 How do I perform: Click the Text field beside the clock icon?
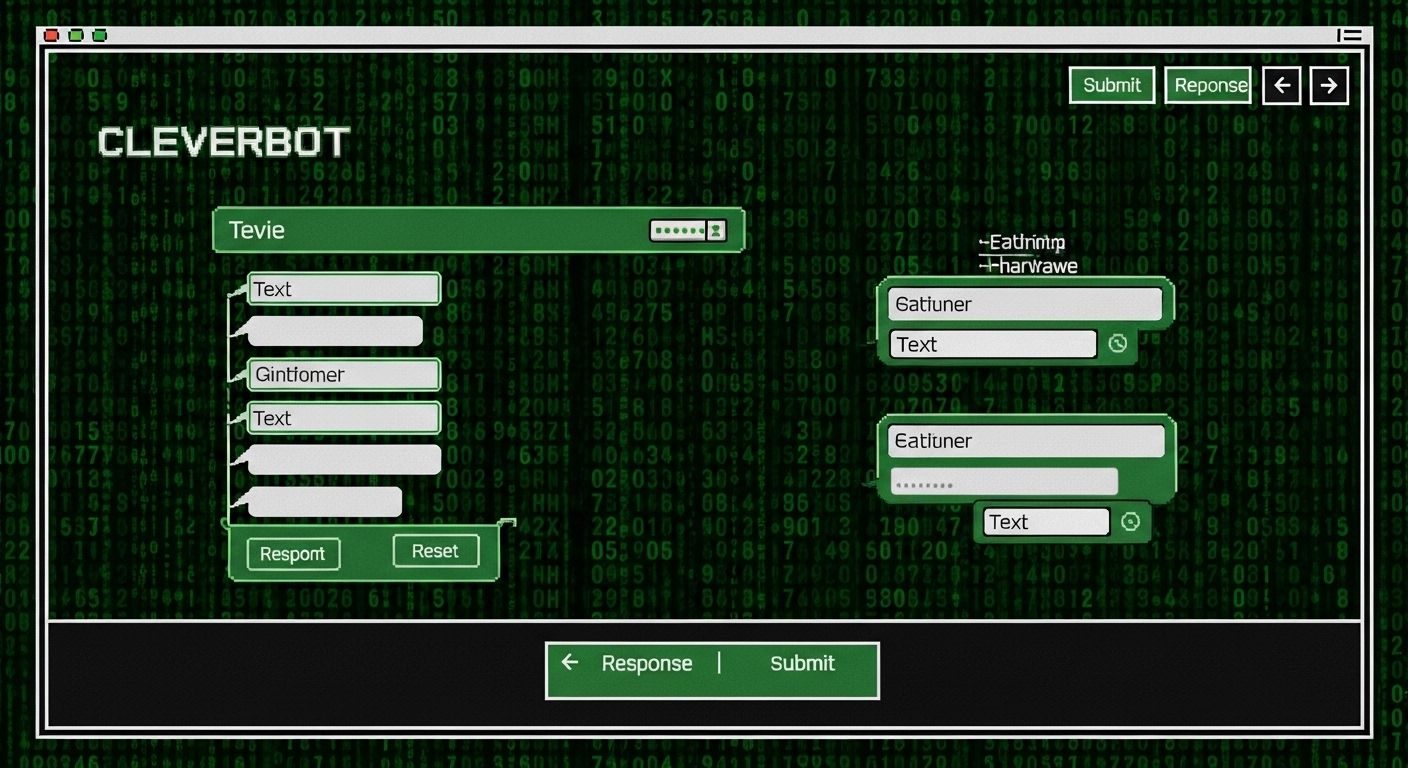pyautogui.click(x=993, y=345)
